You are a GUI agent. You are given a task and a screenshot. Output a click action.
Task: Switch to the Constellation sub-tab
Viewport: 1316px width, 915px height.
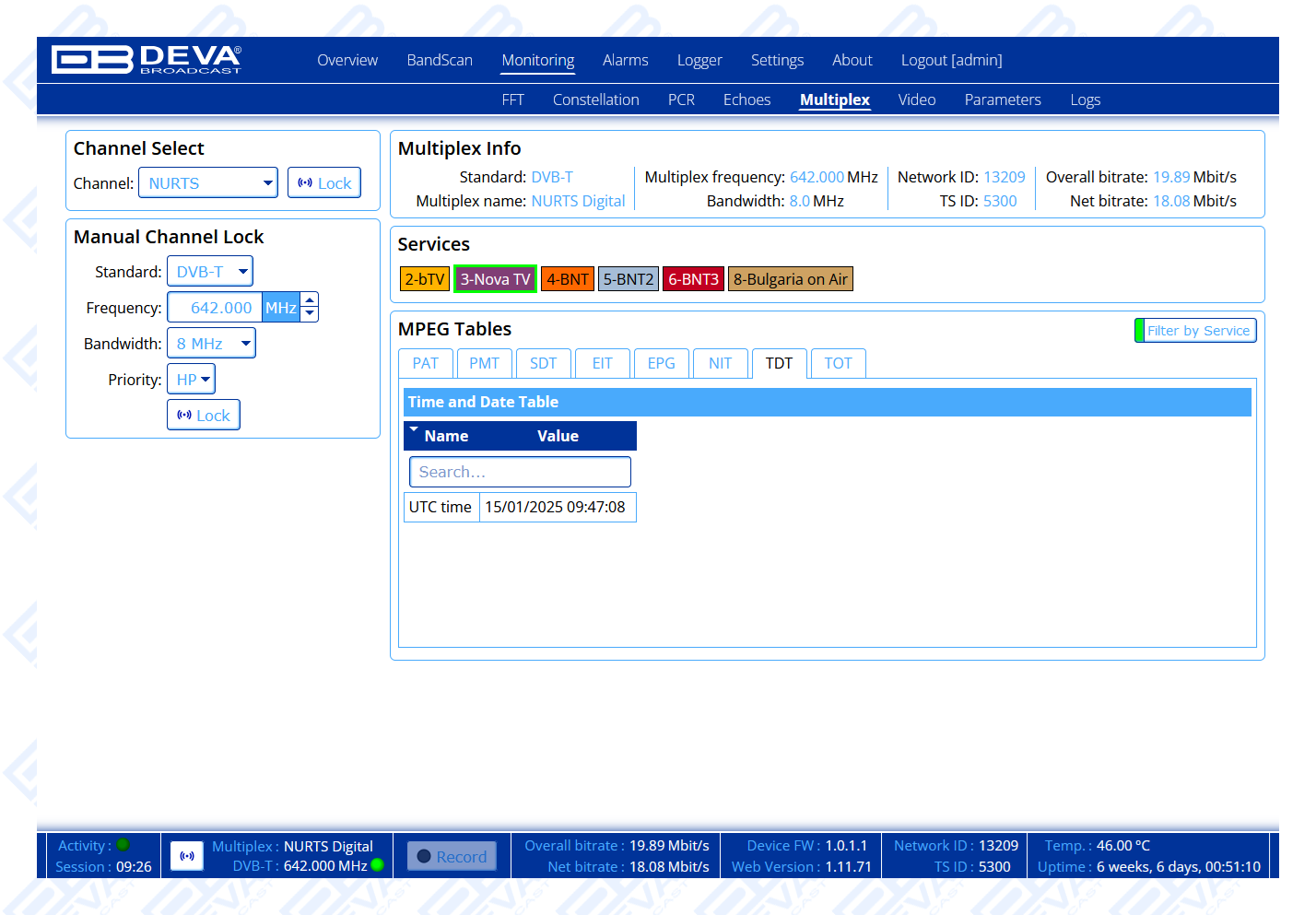click(x=595, y=100)
